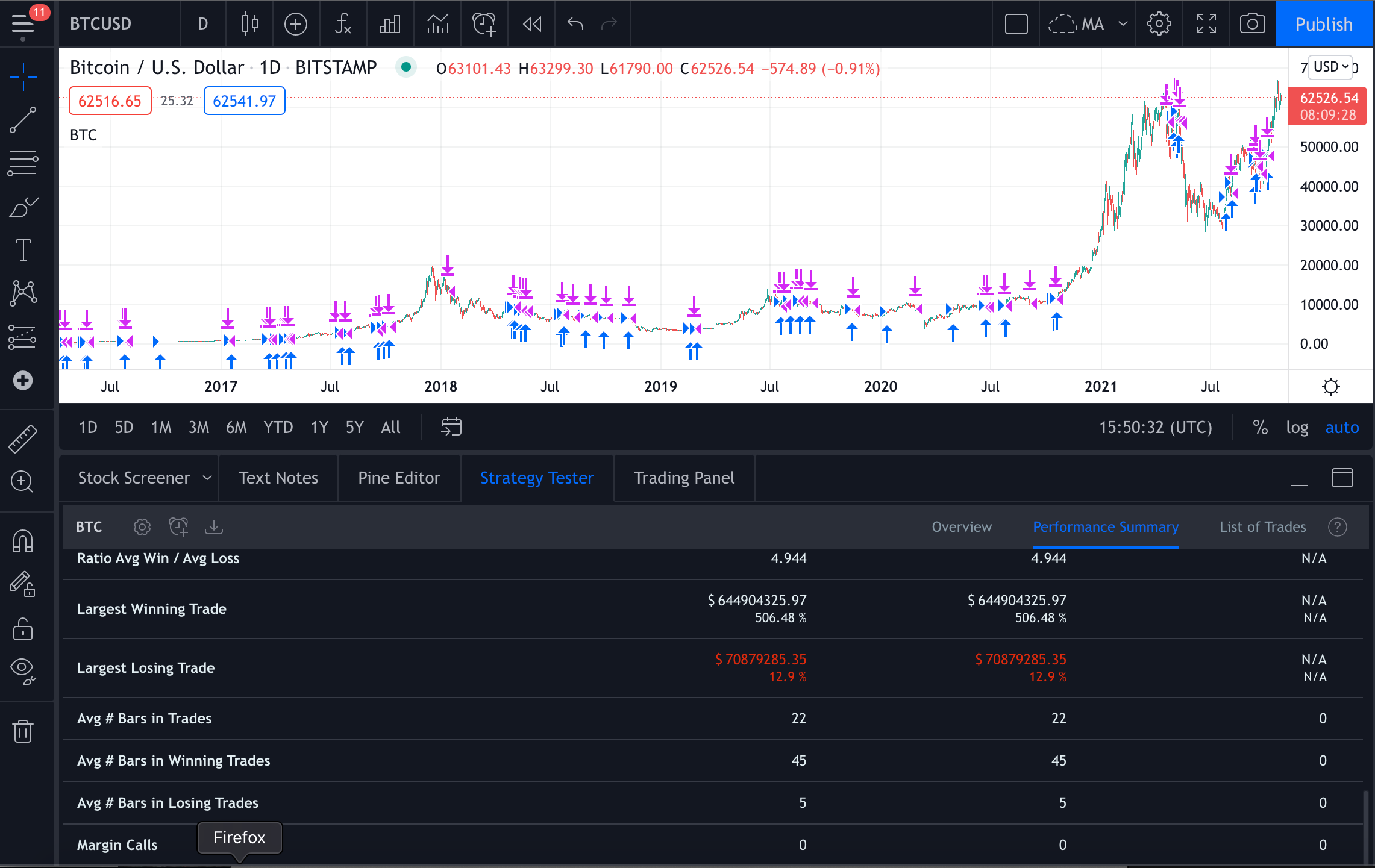Select the trend line drawing tool
1375x868 pixels.
(x=23, y=120)
